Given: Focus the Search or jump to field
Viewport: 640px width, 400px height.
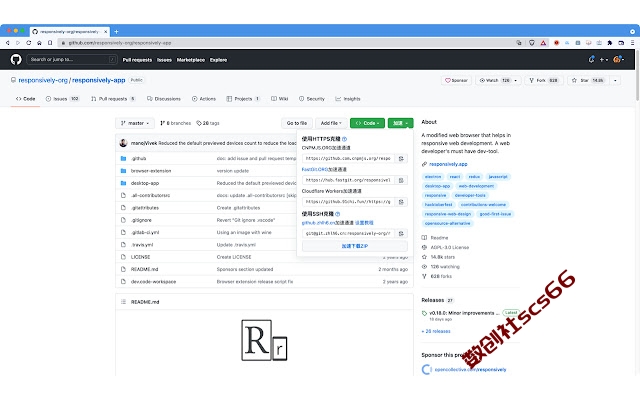Looking at the screenshot, I should (72, 60).
